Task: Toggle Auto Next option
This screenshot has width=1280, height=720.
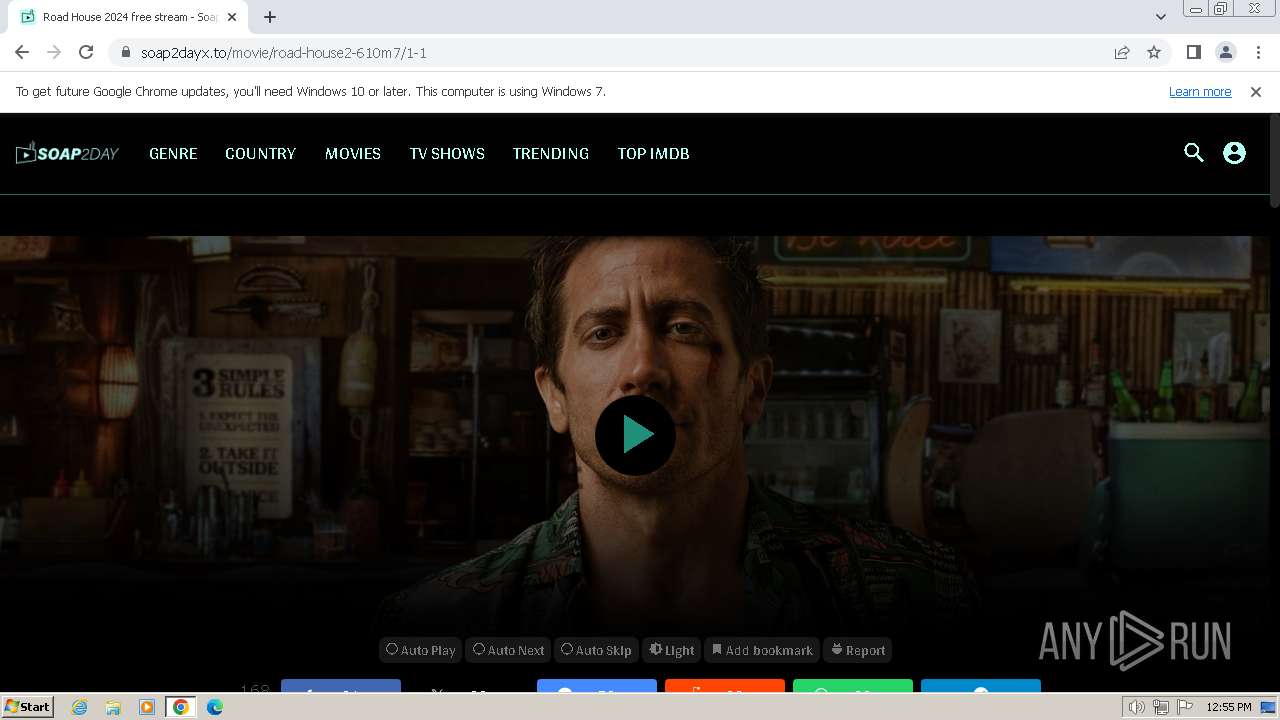Action: [509, 650]
